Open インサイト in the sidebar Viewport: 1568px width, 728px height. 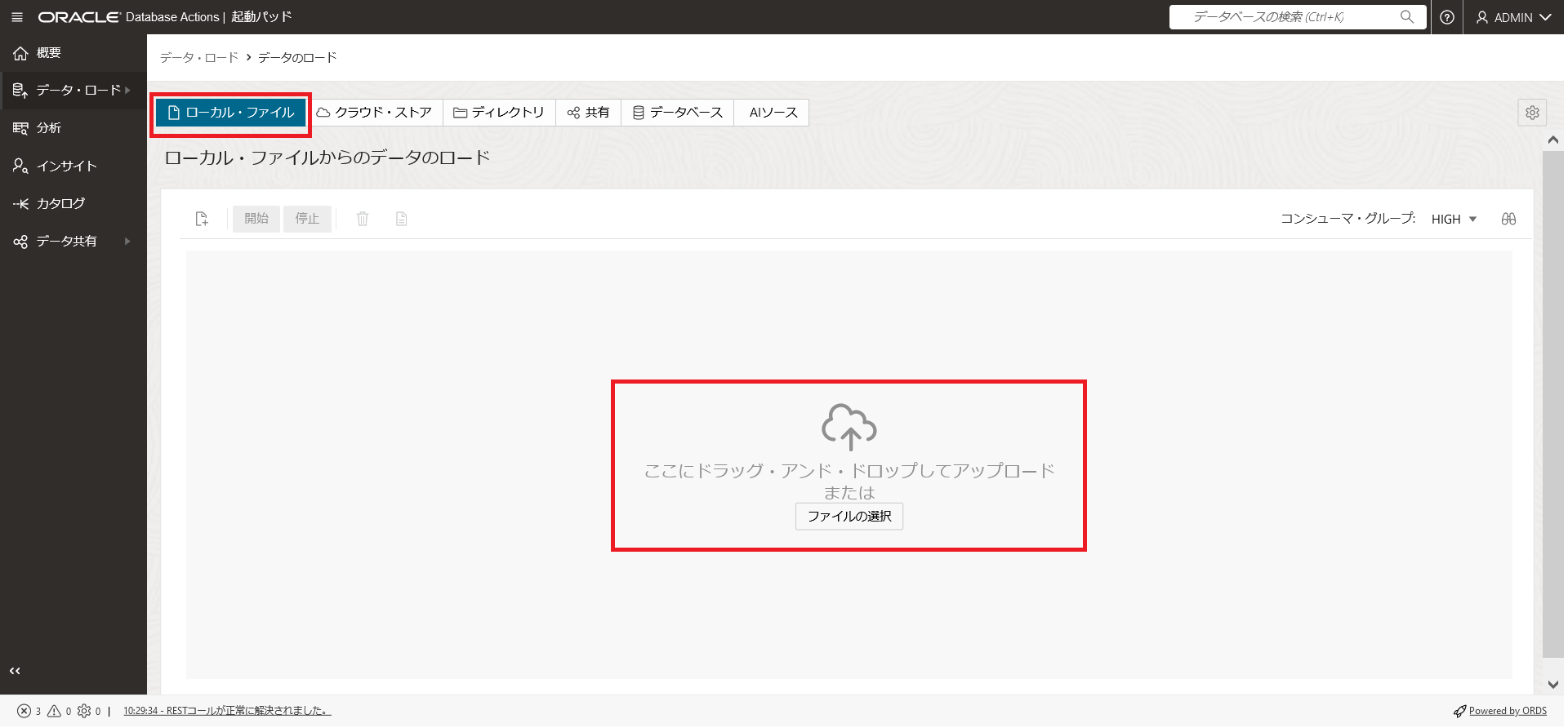click(73, 166)
